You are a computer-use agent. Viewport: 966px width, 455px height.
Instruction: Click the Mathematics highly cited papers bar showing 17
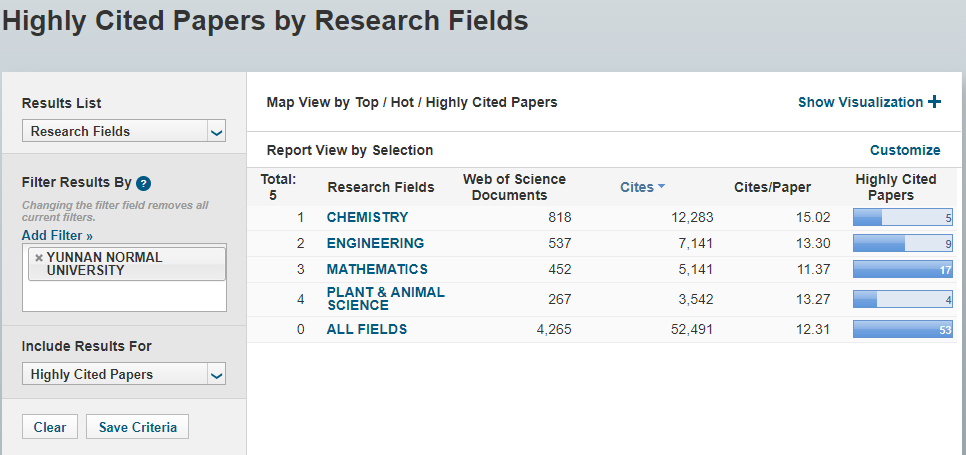tap(902, 269)
